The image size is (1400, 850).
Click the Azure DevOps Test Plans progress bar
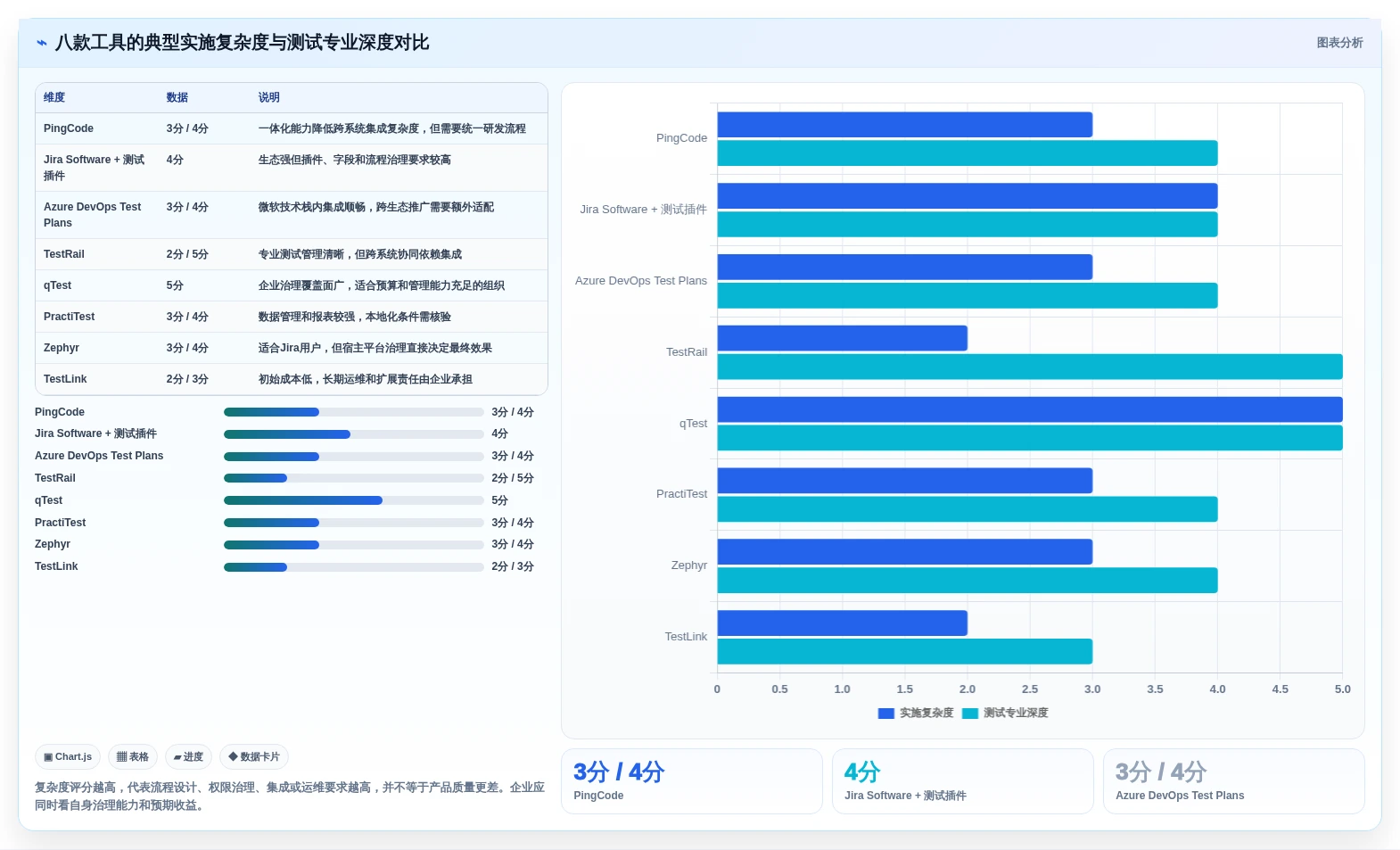pyautogui.click(x=353, y=457)
